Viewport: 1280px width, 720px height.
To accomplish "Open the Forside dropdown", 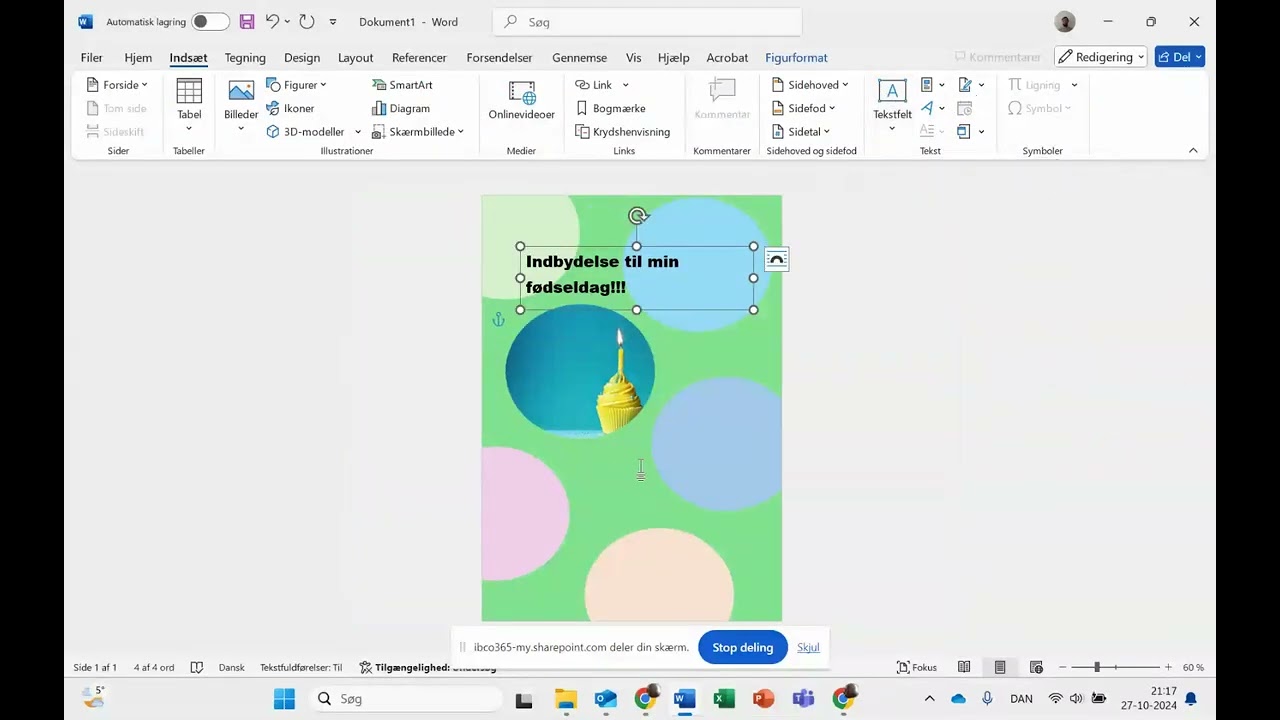I will (x=118, y=85).
